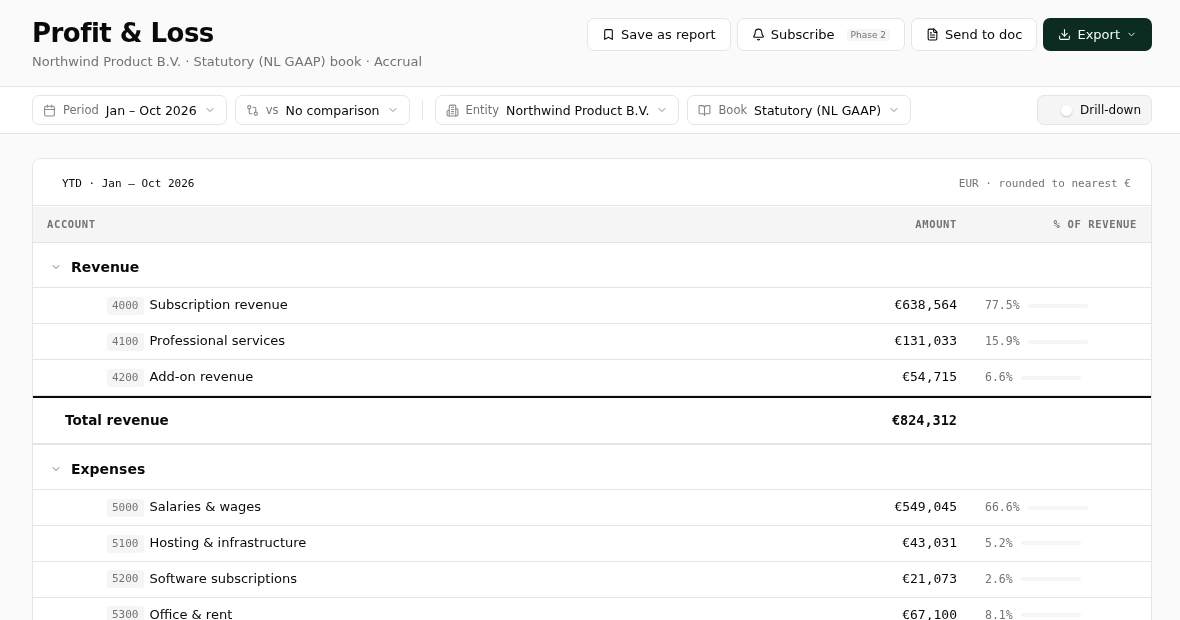Click the total revenue amount €824,312
The height and width of the screenshot is (620, 1180).
tap(924, 421)
